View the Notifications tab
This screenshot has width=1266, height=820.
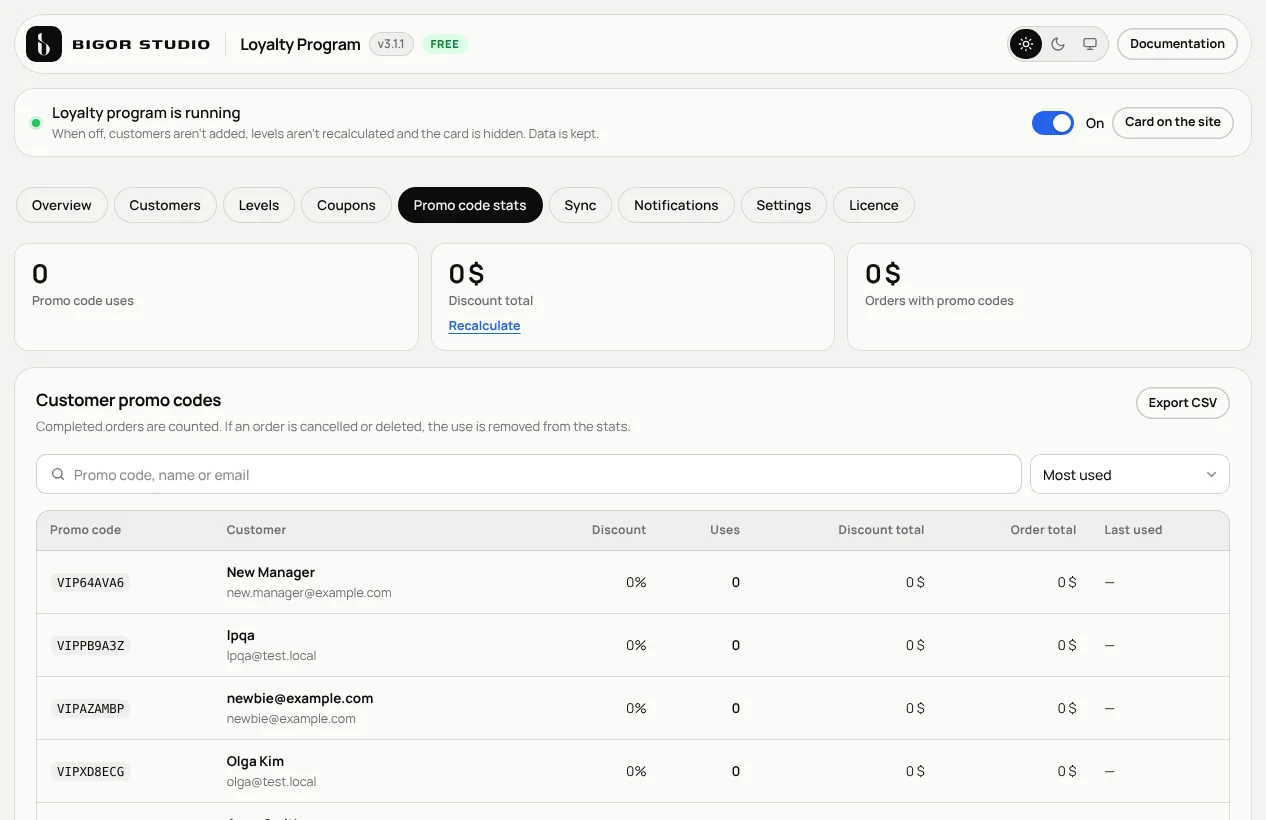(x=676, y=205)
